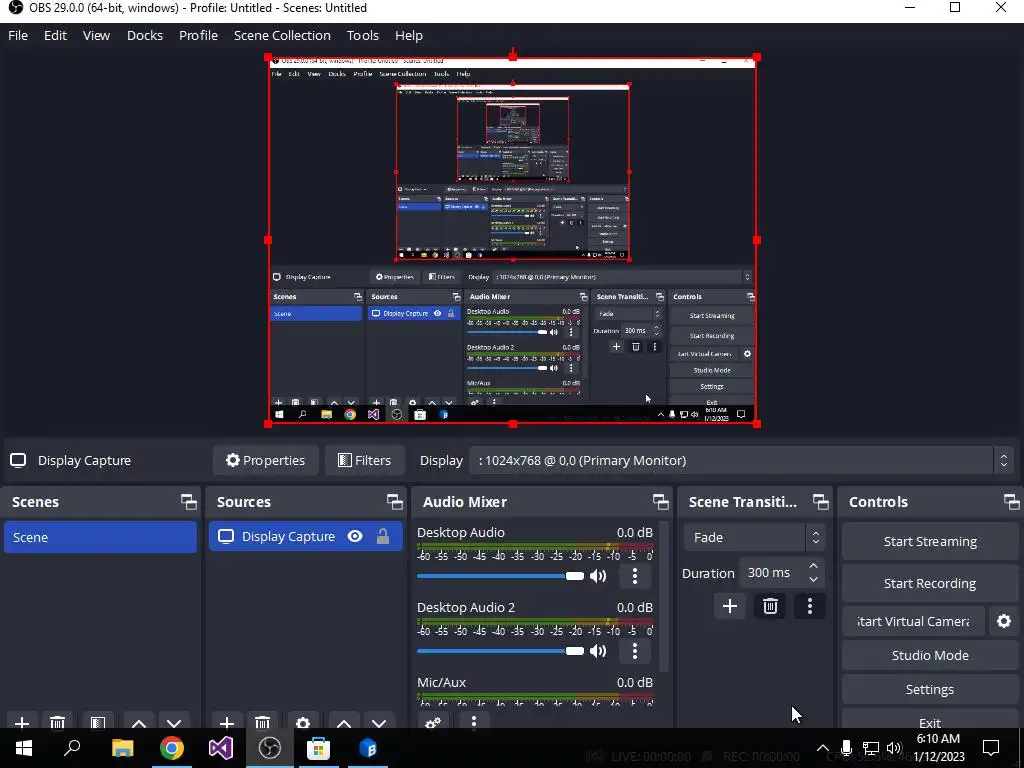
Task: Open Visual Studio from taskbar
Action: click(x=220, y=748)
